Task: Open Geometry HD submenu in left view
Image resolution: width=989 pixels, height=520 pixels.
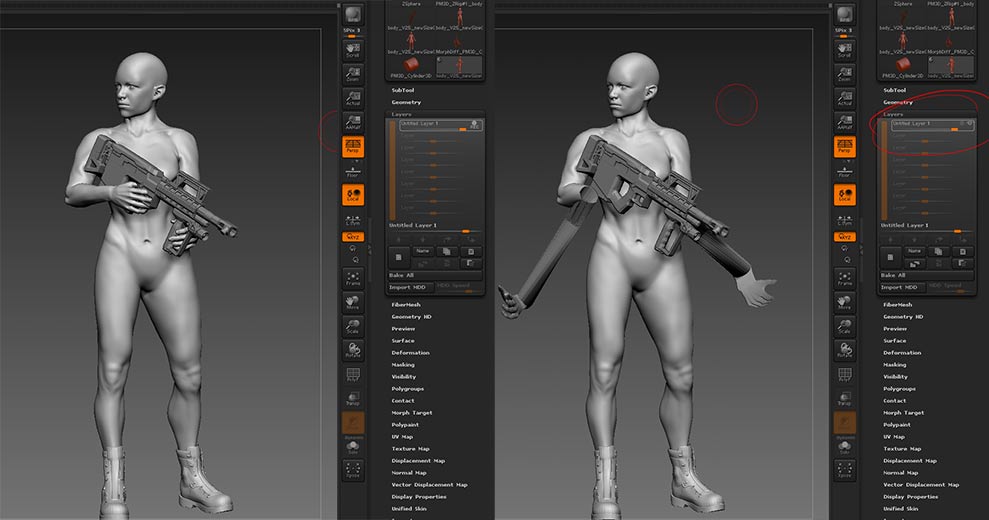Action: pyautogui.click(x=411, y=317)
